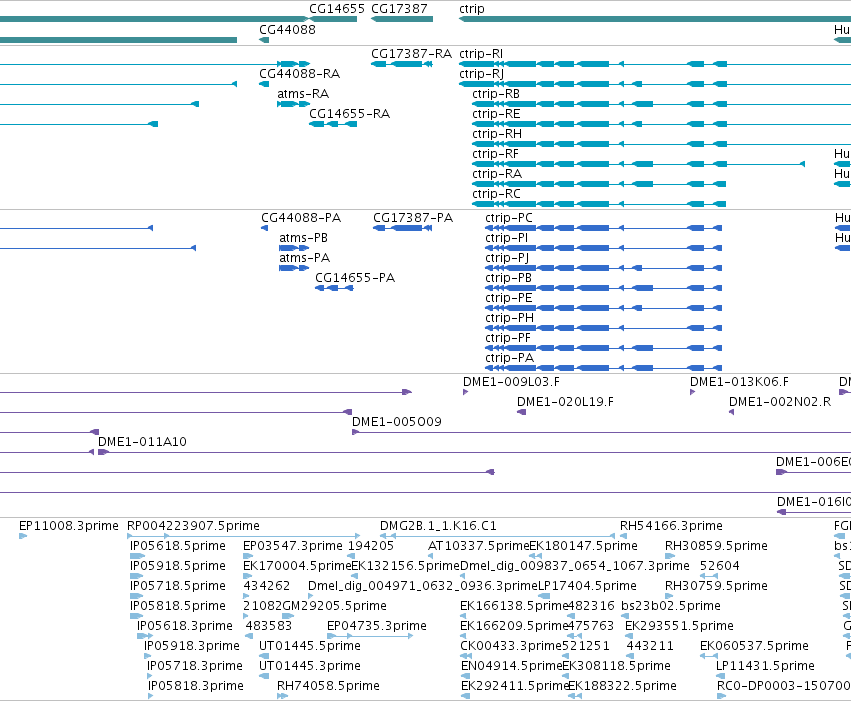Viewport: 851px width, 701px height.
Task: Click the CG44088-RA transcript label
Action: coord(300,74)
